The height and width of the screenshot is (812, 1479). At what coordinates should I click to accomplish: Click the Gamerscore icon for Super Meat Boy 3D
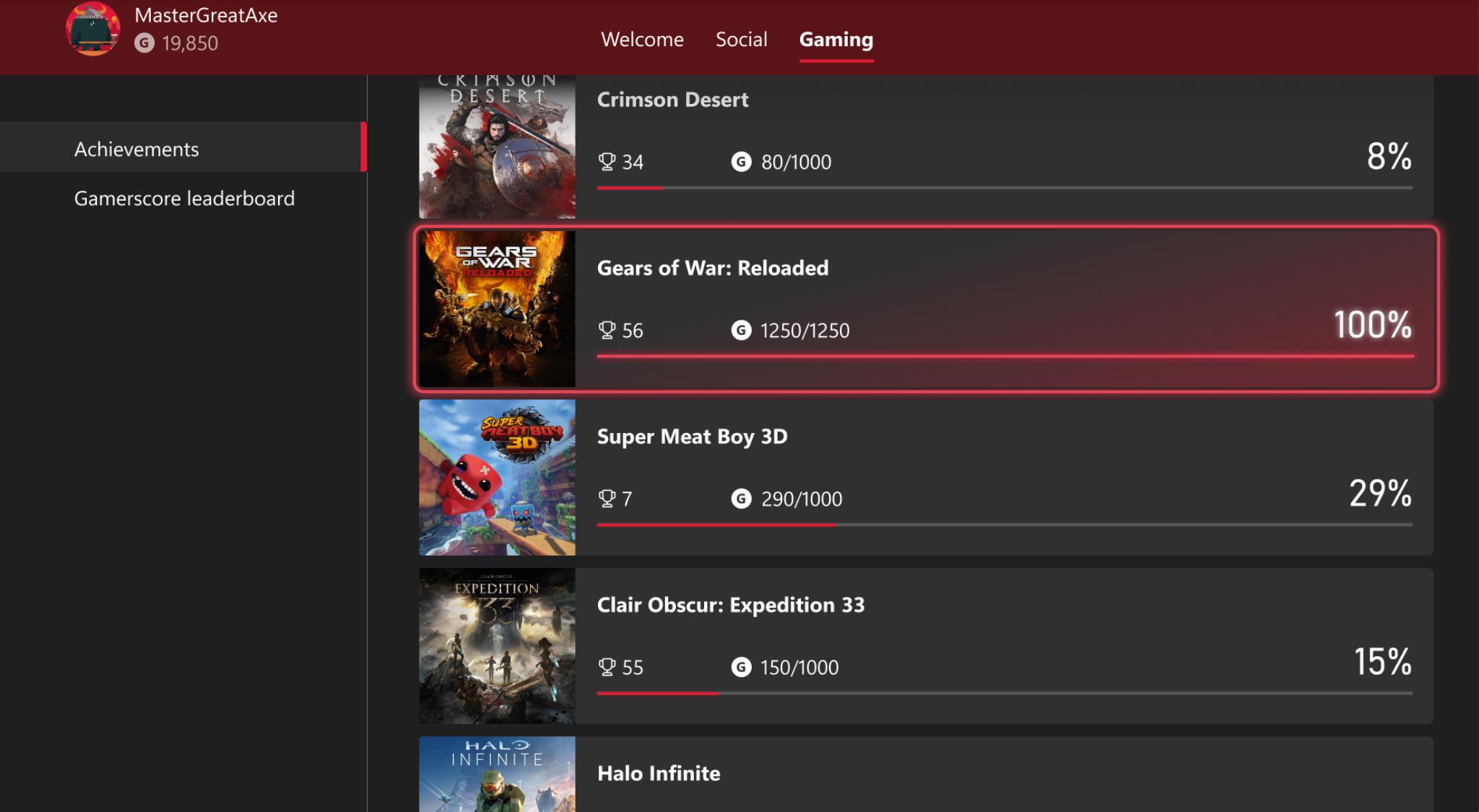pos(741,499)
